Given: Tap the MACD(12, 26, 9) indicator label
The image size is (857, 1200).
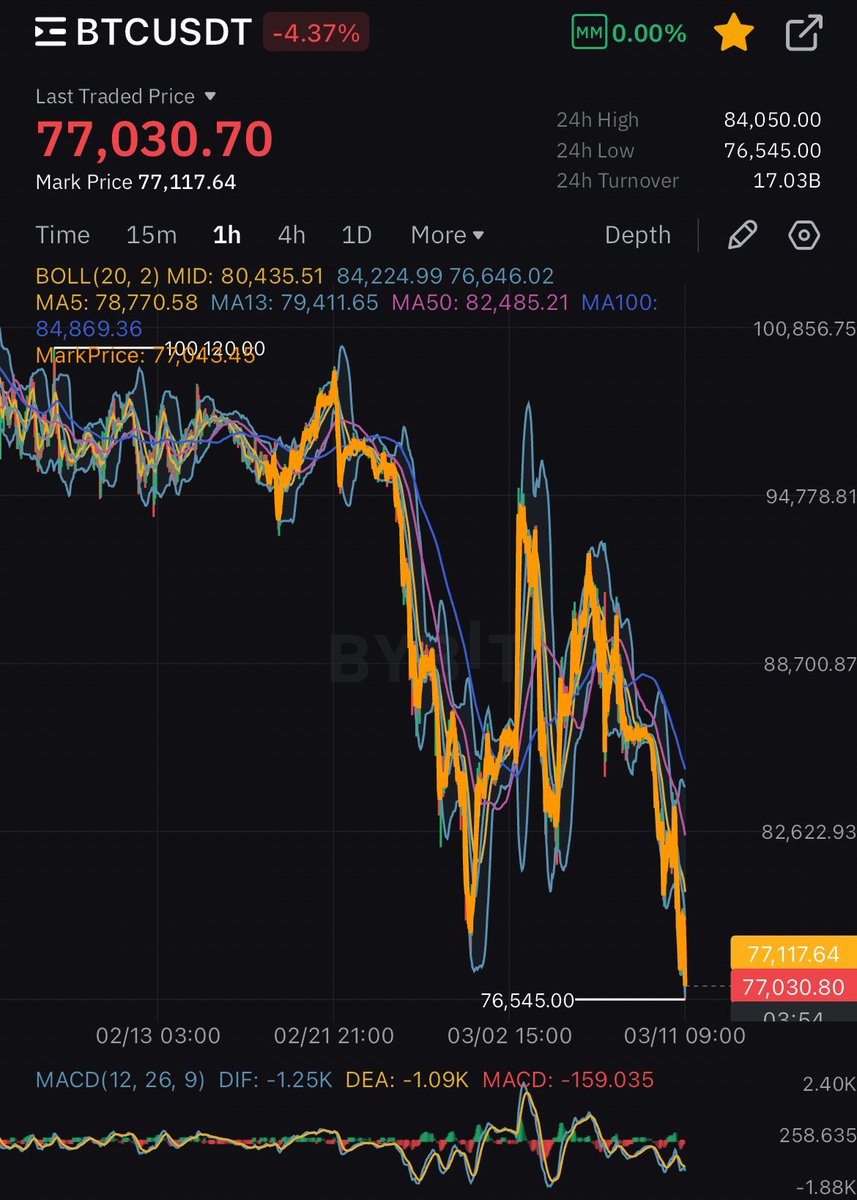Looking at the screenshot, I should pyautogui.click(x=120, y=1080).
